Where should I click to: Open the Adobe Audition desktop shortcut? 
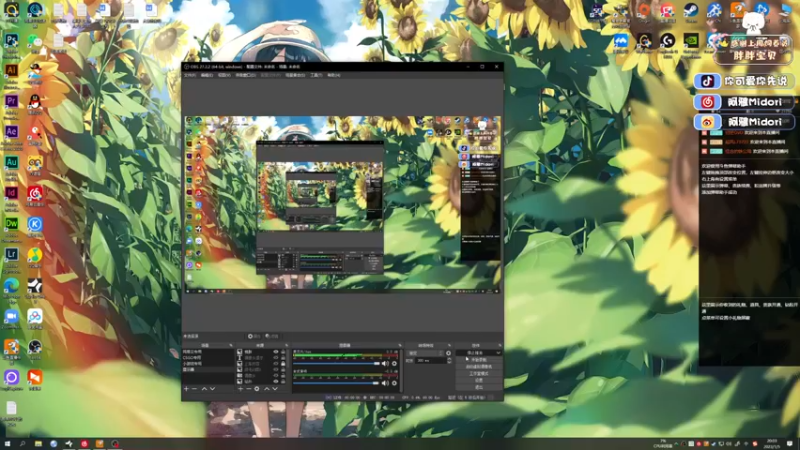(x=11, y=163)
